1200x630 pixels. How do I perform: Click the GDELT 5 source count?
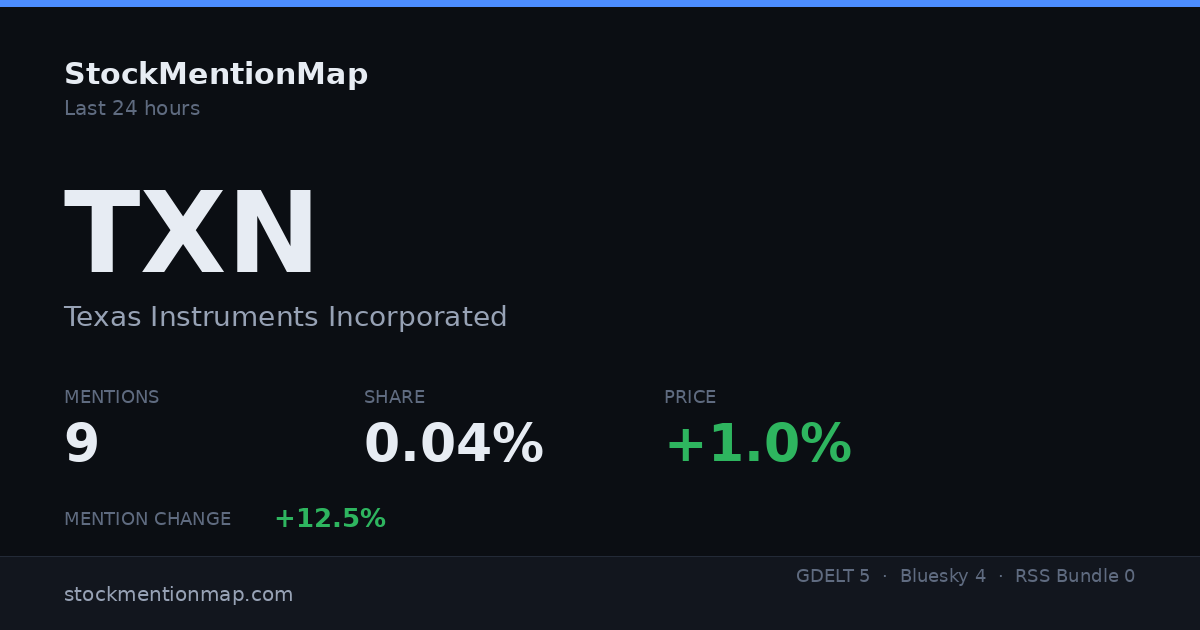(x=833, y=576)
